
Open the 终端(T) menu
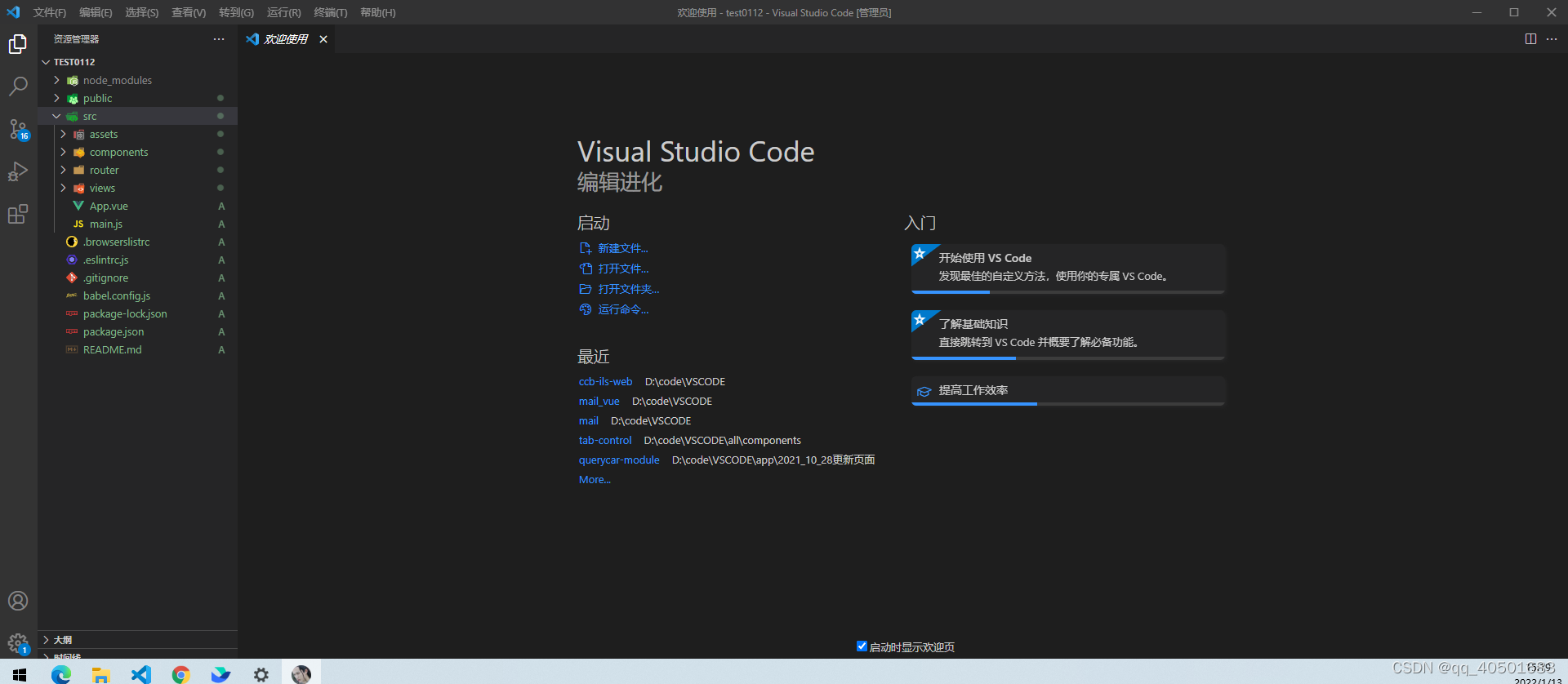click(331, 12)
